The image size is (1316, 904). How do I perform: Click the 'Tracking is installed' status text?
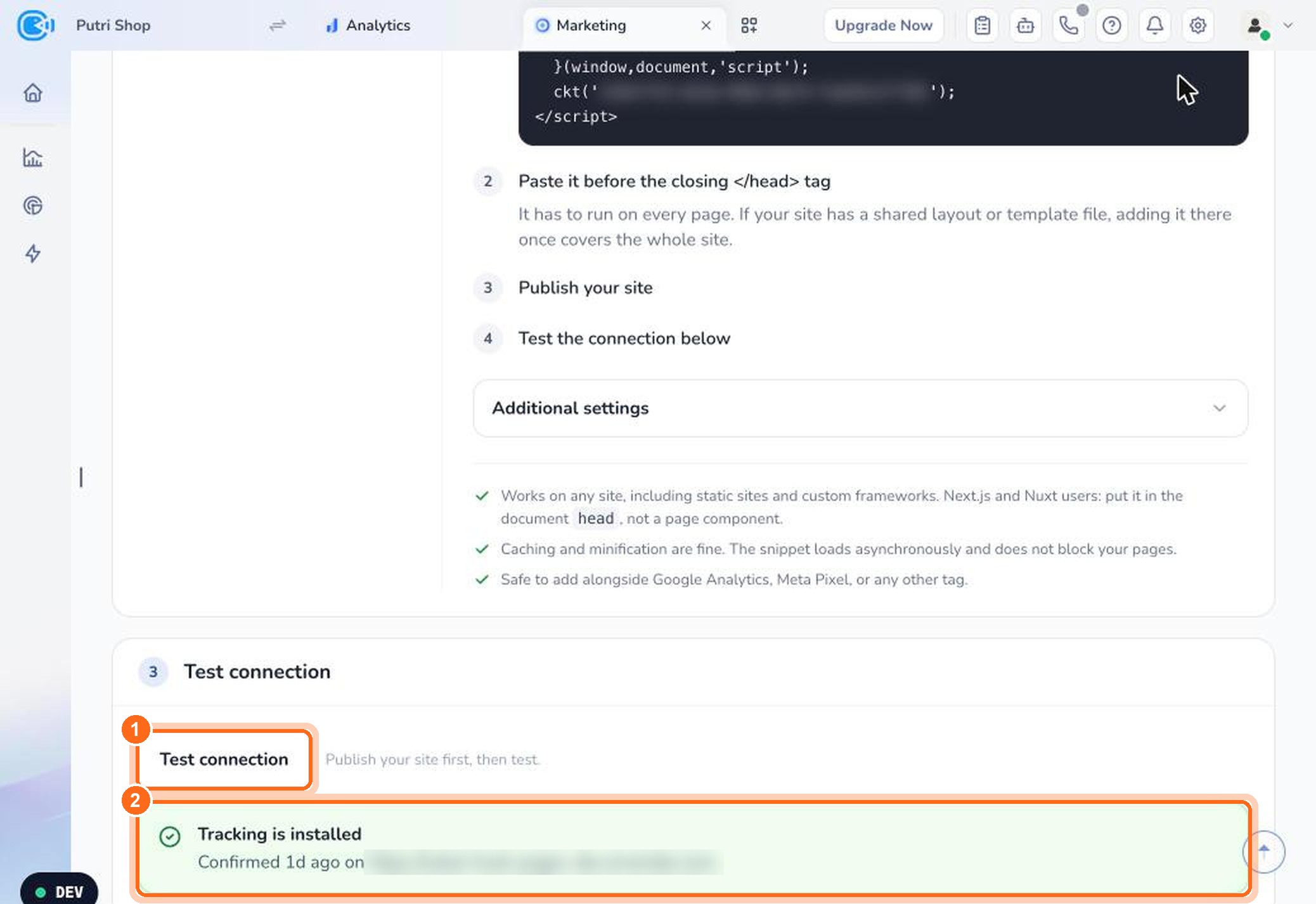[x=280, y=834]
